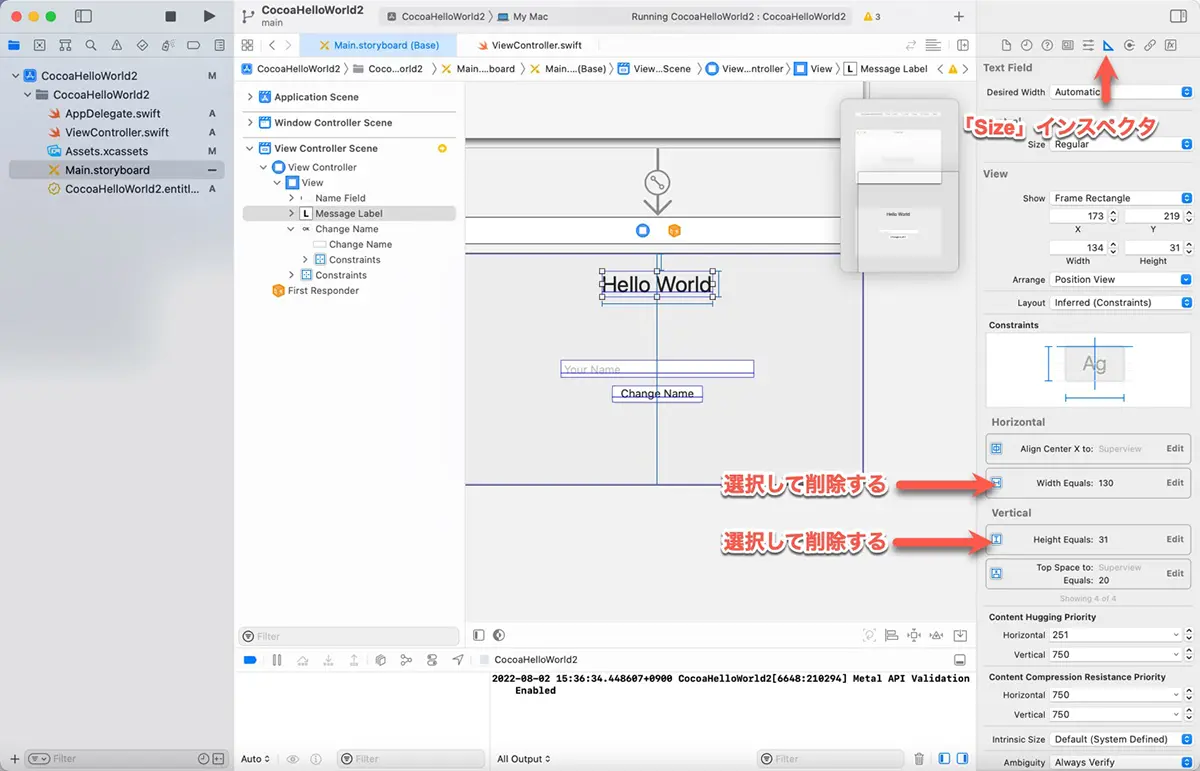Edit the Height Equals 31 constraint
Viewport: 1200px width, 771px height.
coord(1175,539)
